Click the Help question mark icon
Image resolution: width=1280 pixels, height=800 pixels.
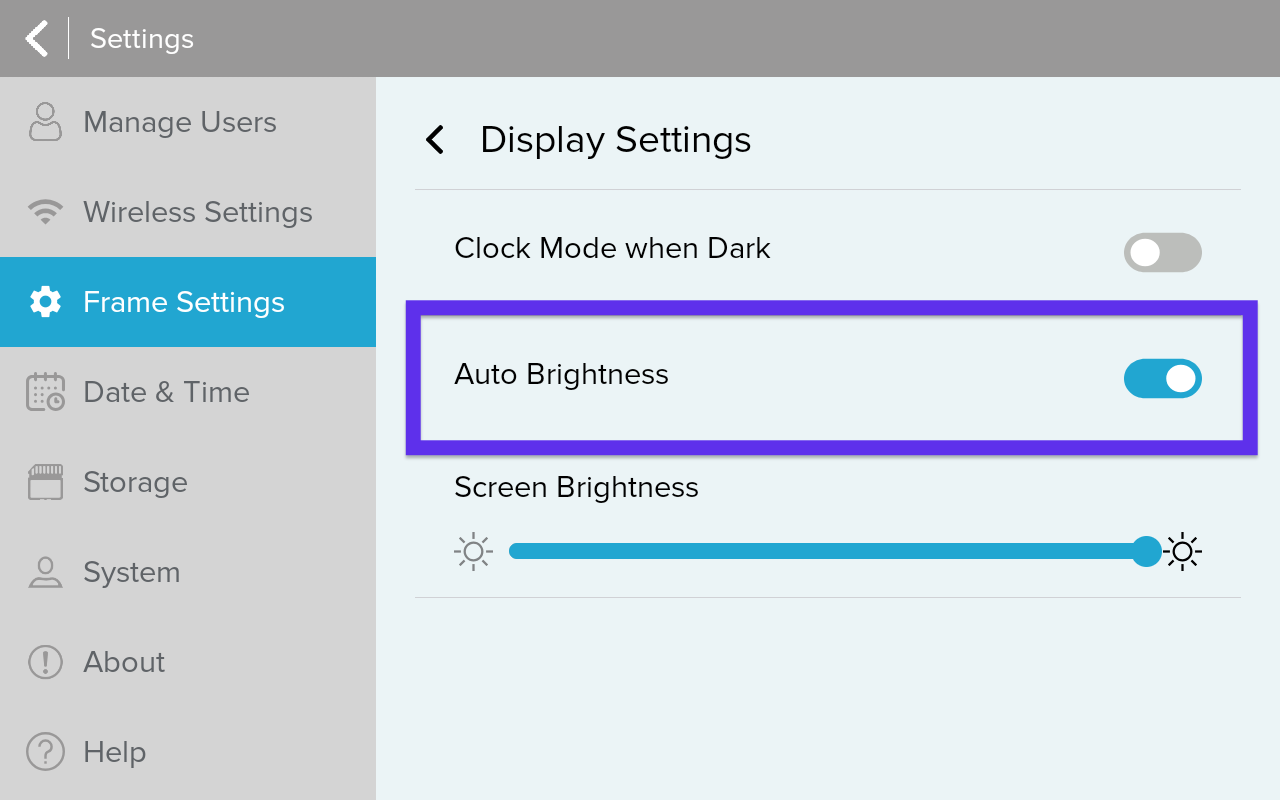pyautogui.click(x=45, y=752)
